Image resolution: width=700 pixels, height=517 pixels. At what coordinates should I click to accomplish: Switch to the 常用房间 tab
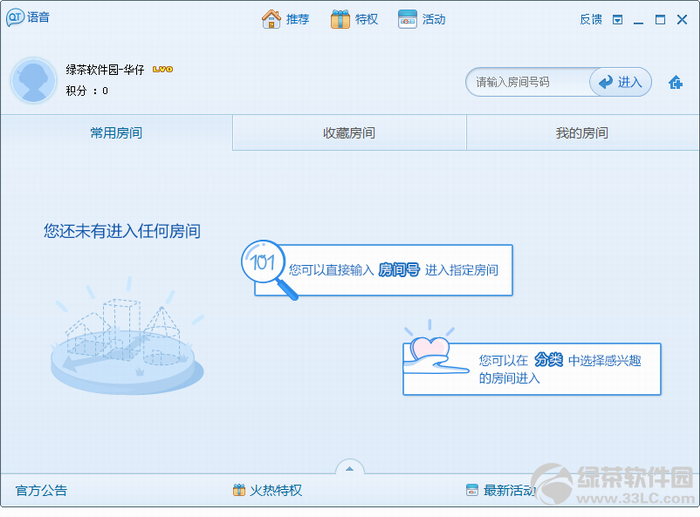pos(116,133)
